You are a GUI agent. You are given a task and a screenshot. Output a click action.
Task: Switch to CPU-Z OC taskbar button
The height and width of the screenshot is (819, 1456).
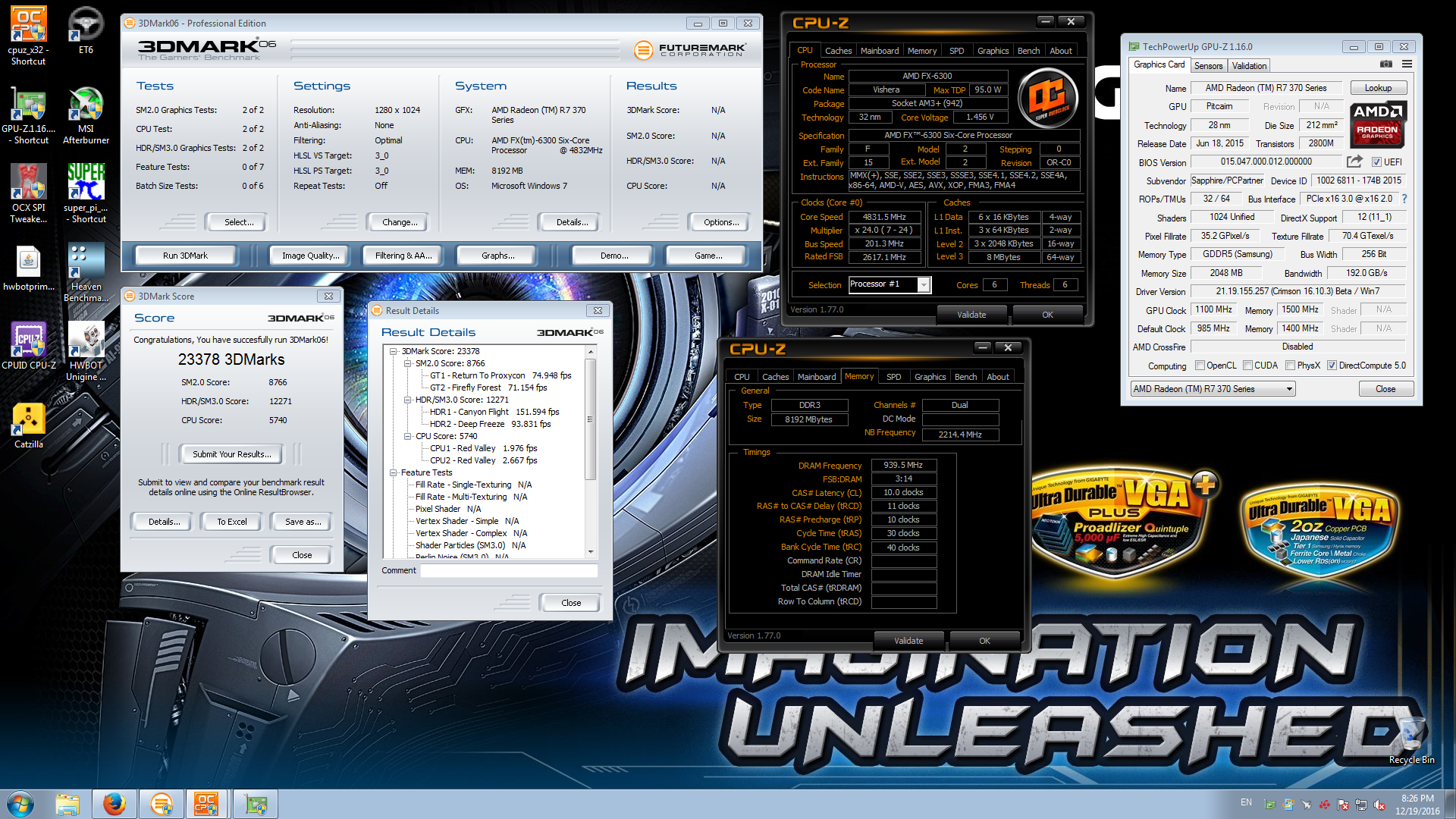(x=208, y=804)
